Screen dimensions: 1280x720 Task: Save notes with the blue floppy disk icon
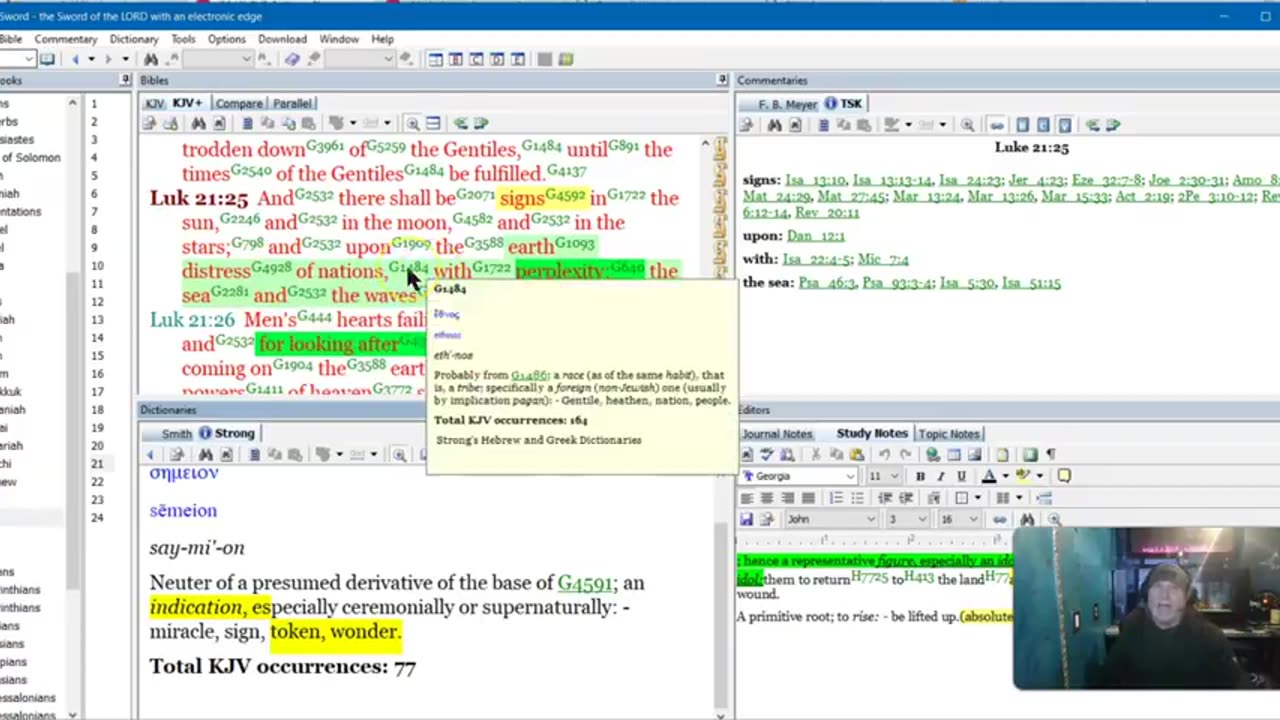tap(747, 519)
